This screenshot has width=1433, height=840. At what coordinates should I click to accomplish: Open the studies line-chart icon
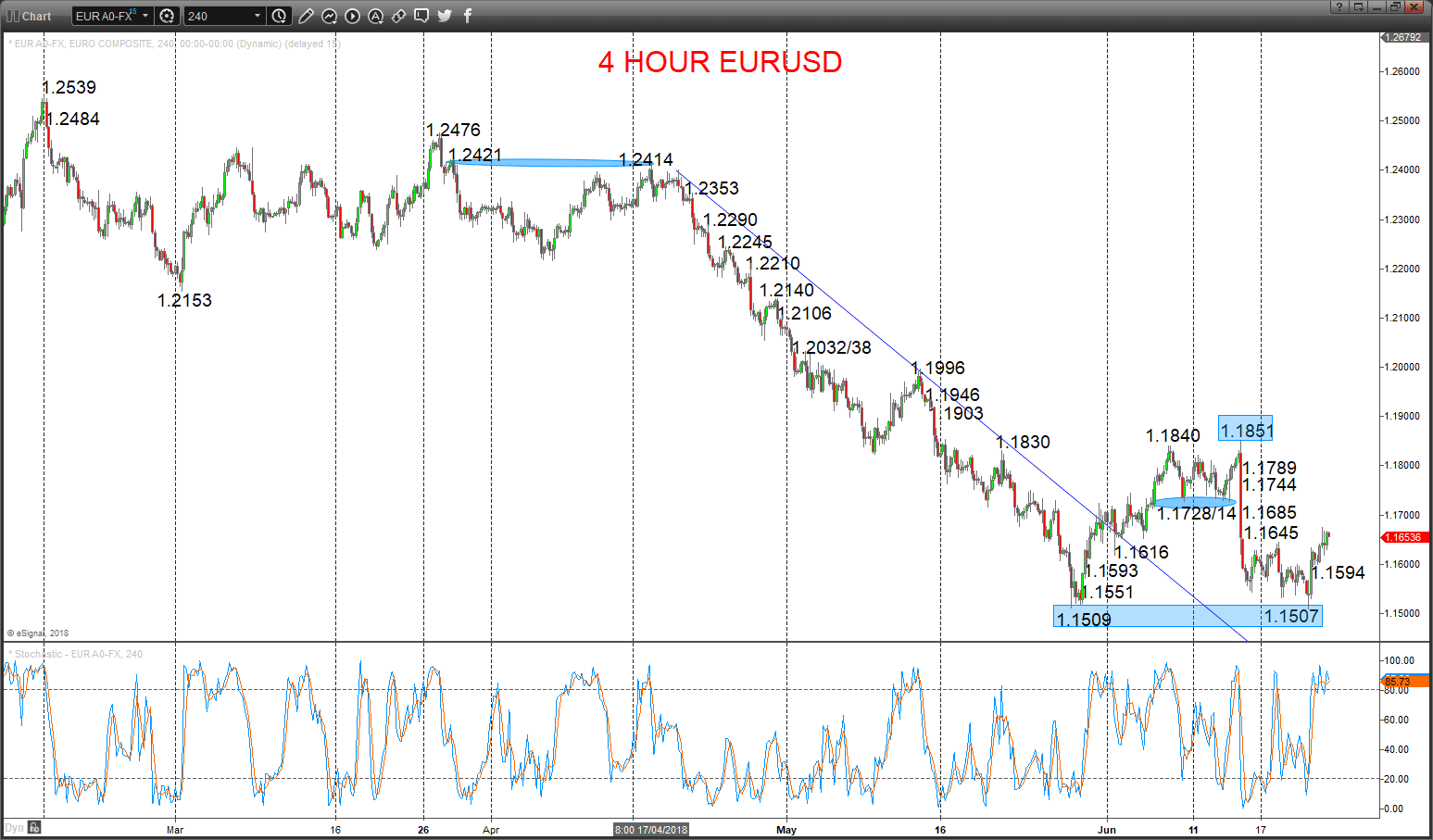[x=329, y=16]
